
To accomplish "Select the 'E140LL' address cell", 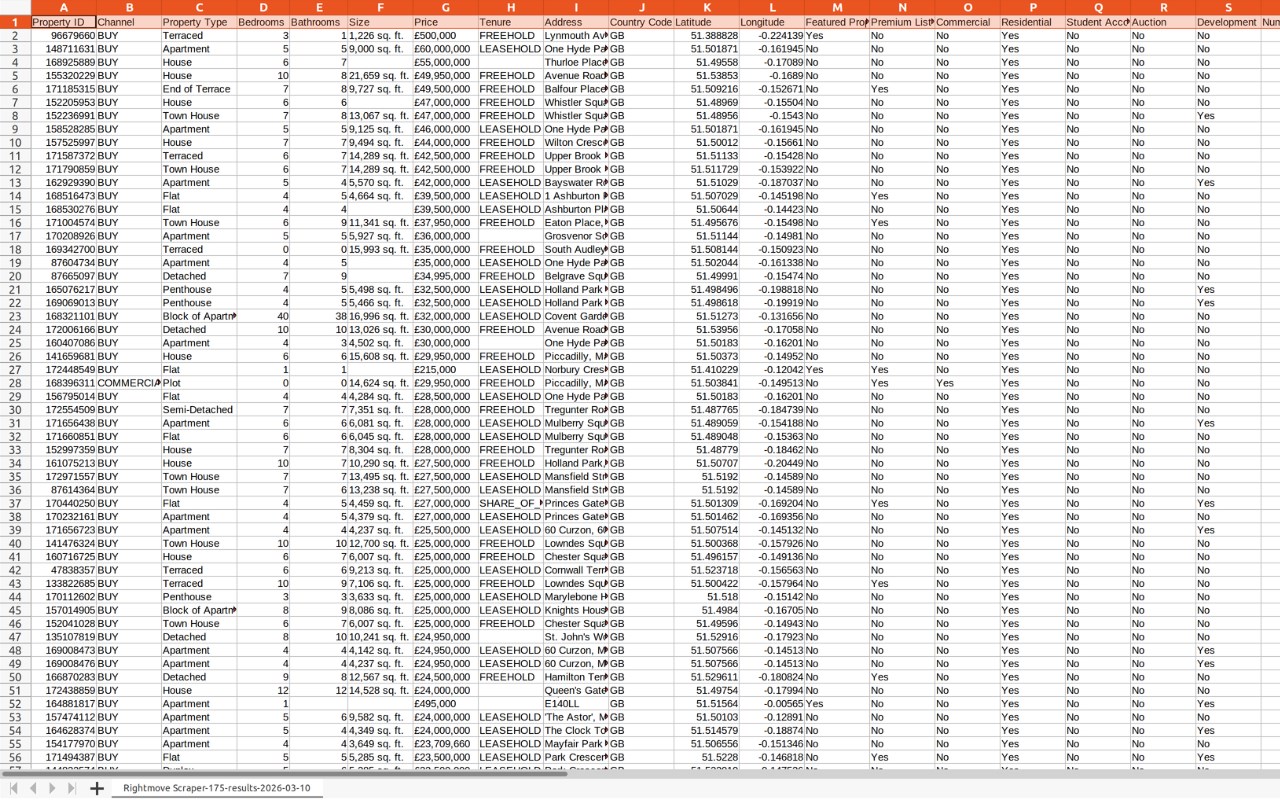I will (x=575, y=704).
